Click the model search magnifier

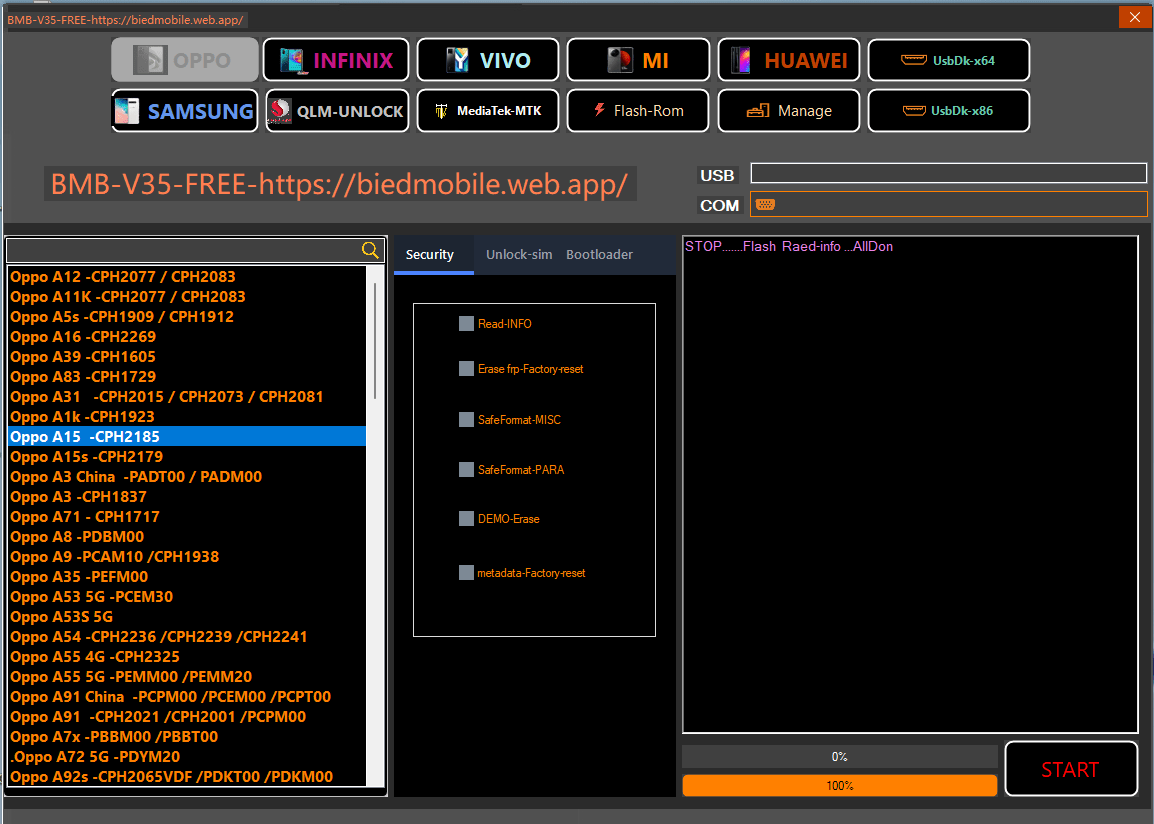pyautogui.click(x=369, y=250)
